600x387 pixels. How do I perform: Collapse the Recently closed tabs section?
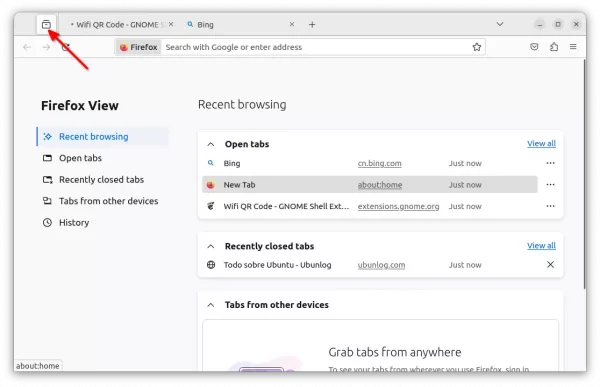(x=210, y=246)
